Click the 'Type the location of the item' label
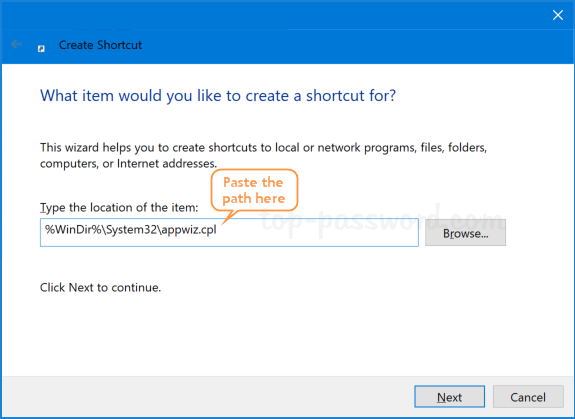The image size is (575, 419). tap(119, 207)
